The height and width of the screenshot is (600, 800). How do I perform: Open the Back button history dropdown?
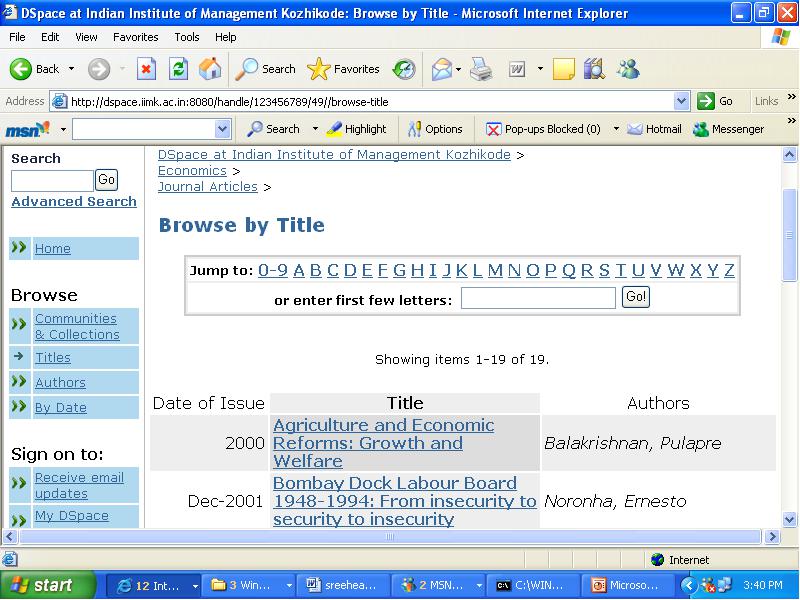pyautogui.click(x=71, y=68)
